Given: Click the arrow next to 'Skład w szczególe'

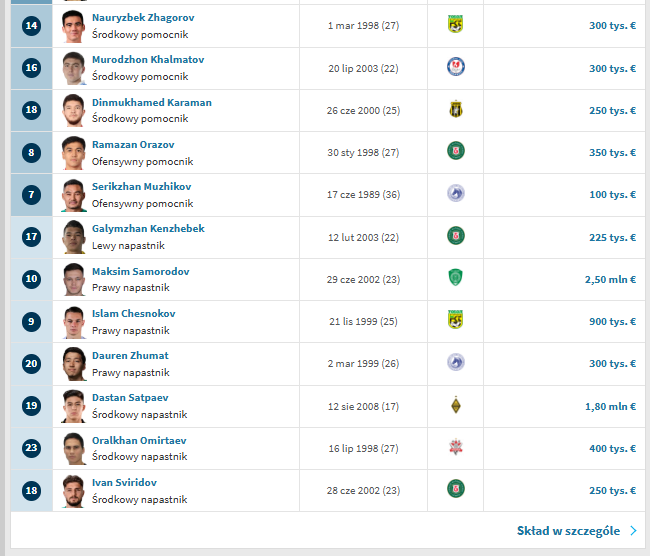Looking at the screenshot, I should [633, 531].
